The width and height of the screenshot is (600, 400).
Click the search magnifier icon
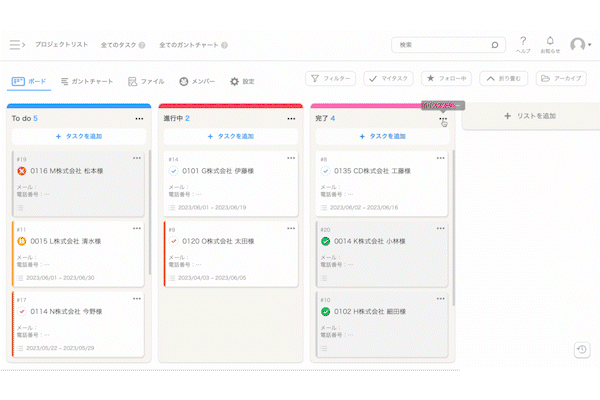tap(494, 45)
